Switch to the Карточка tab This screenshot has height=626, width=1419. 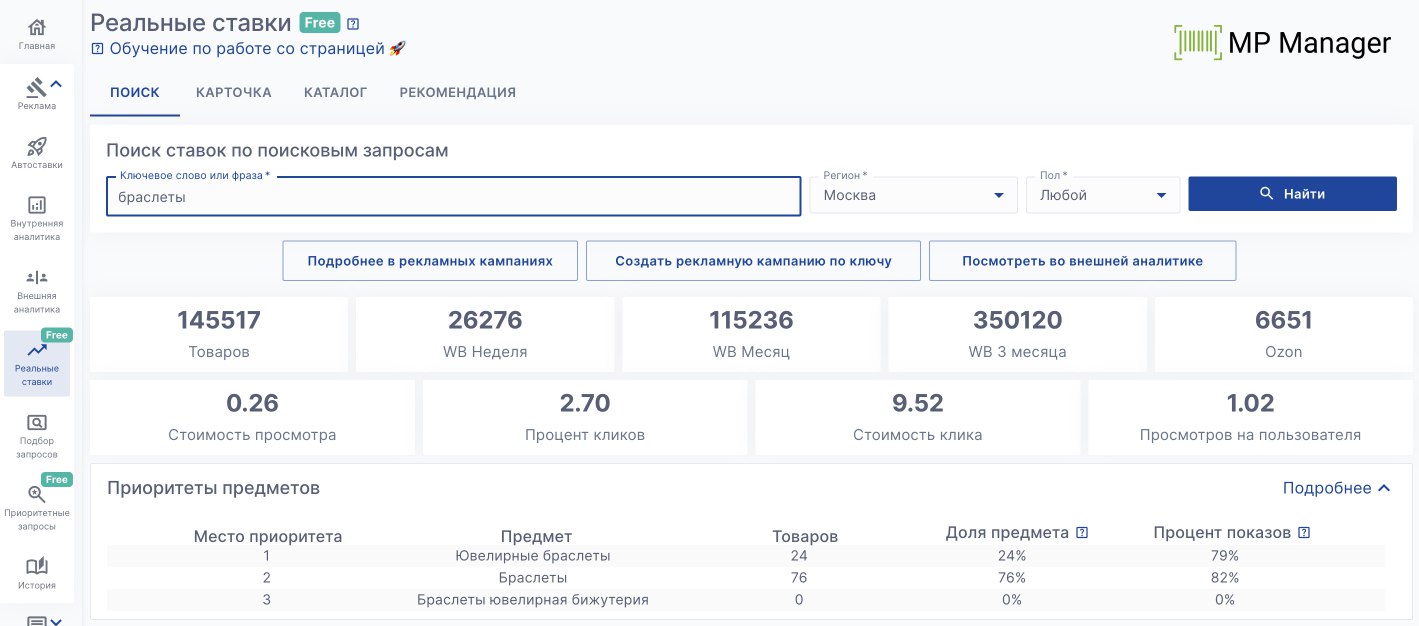234,92
